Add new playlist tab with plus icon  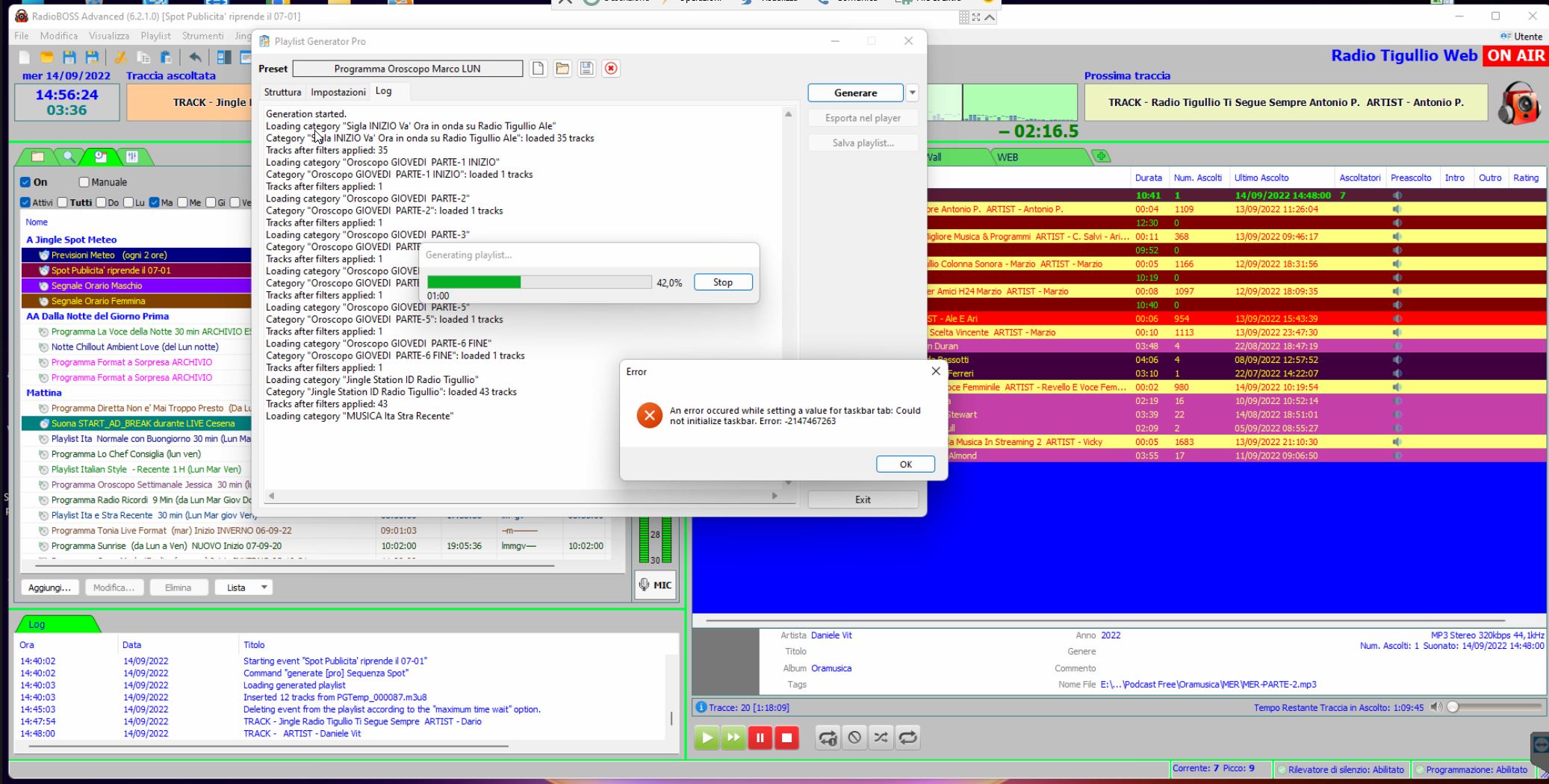pos(1101,156)
